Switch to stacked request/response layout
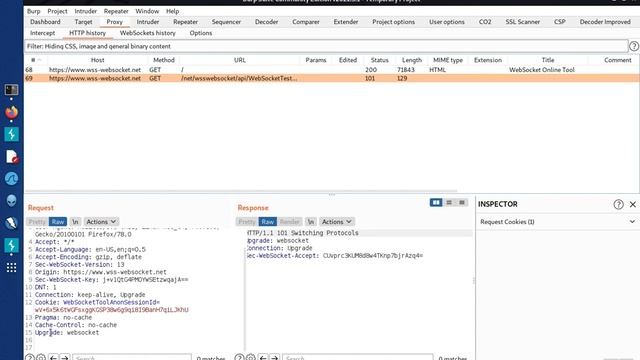The width and height of the screenshot is (640, 360). point(449,202)
